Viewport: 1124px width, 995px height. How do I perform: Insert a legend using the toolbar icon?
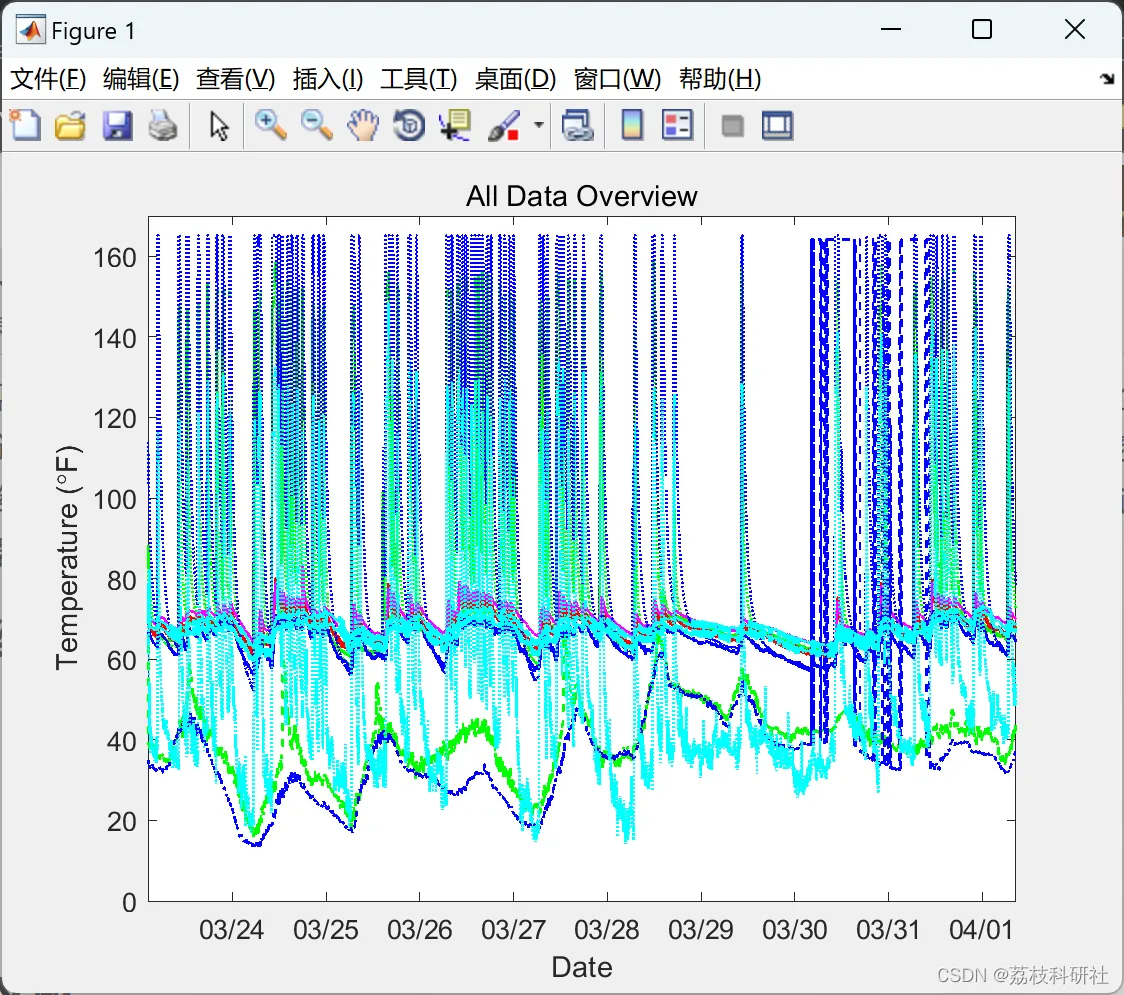pyautogui.click(x=677, y=126)
